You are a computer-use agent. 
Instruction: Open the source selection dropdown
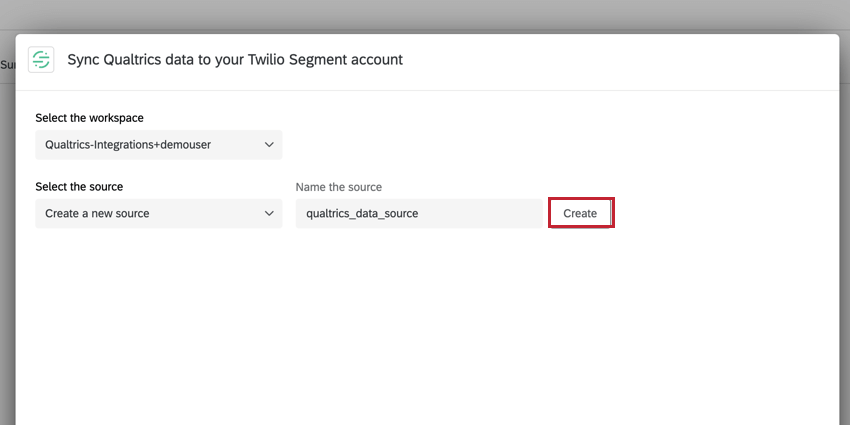(x=158, y=213)
